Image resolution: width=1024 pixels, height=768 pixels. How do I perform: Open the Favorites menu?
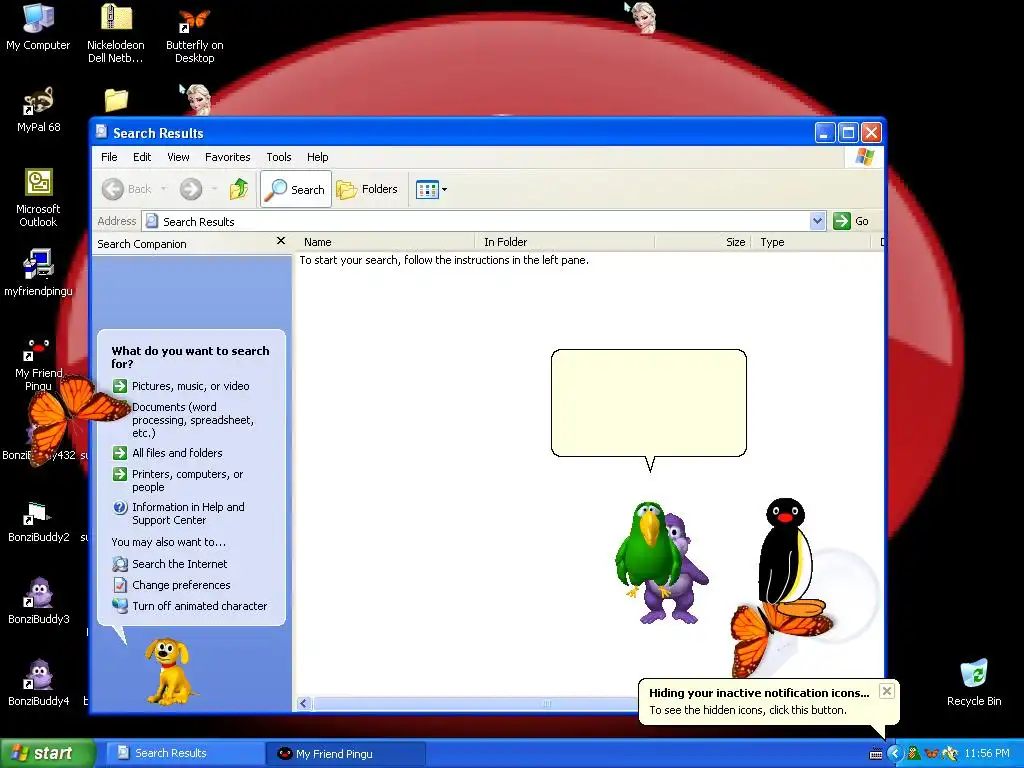coord(227,157)
